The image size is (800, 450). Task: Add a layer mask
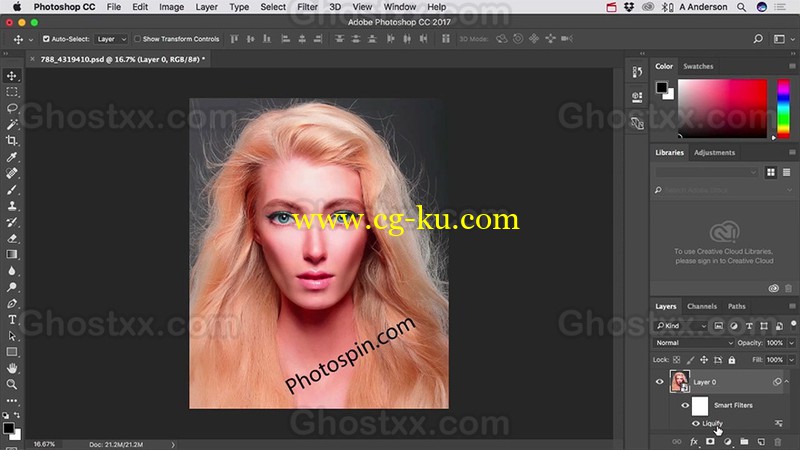(710, 442)
